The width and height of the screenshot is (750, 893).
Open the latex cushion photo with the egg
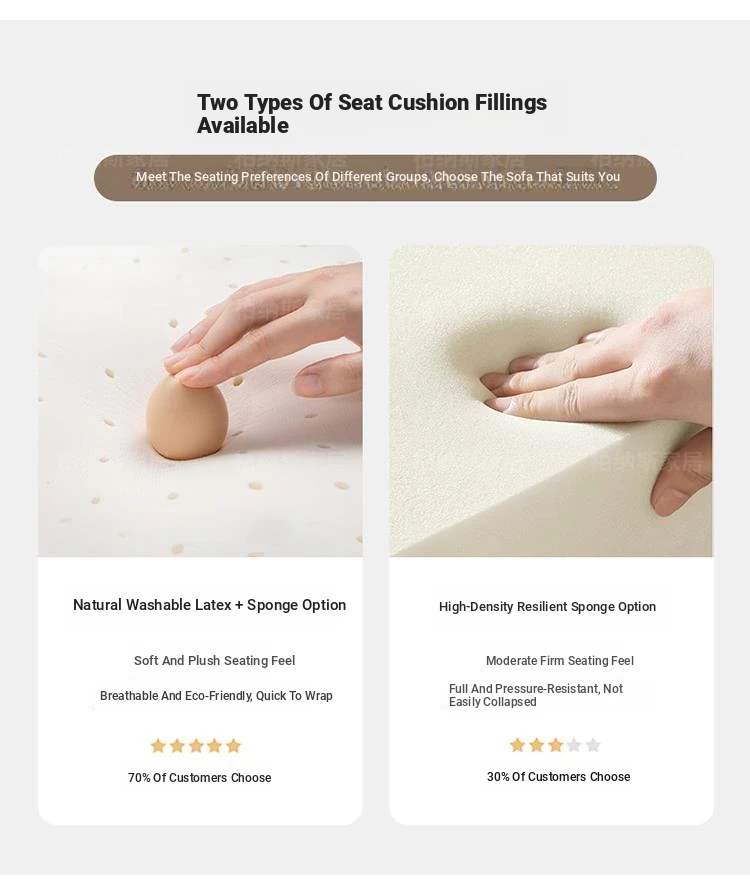point(200,401)
